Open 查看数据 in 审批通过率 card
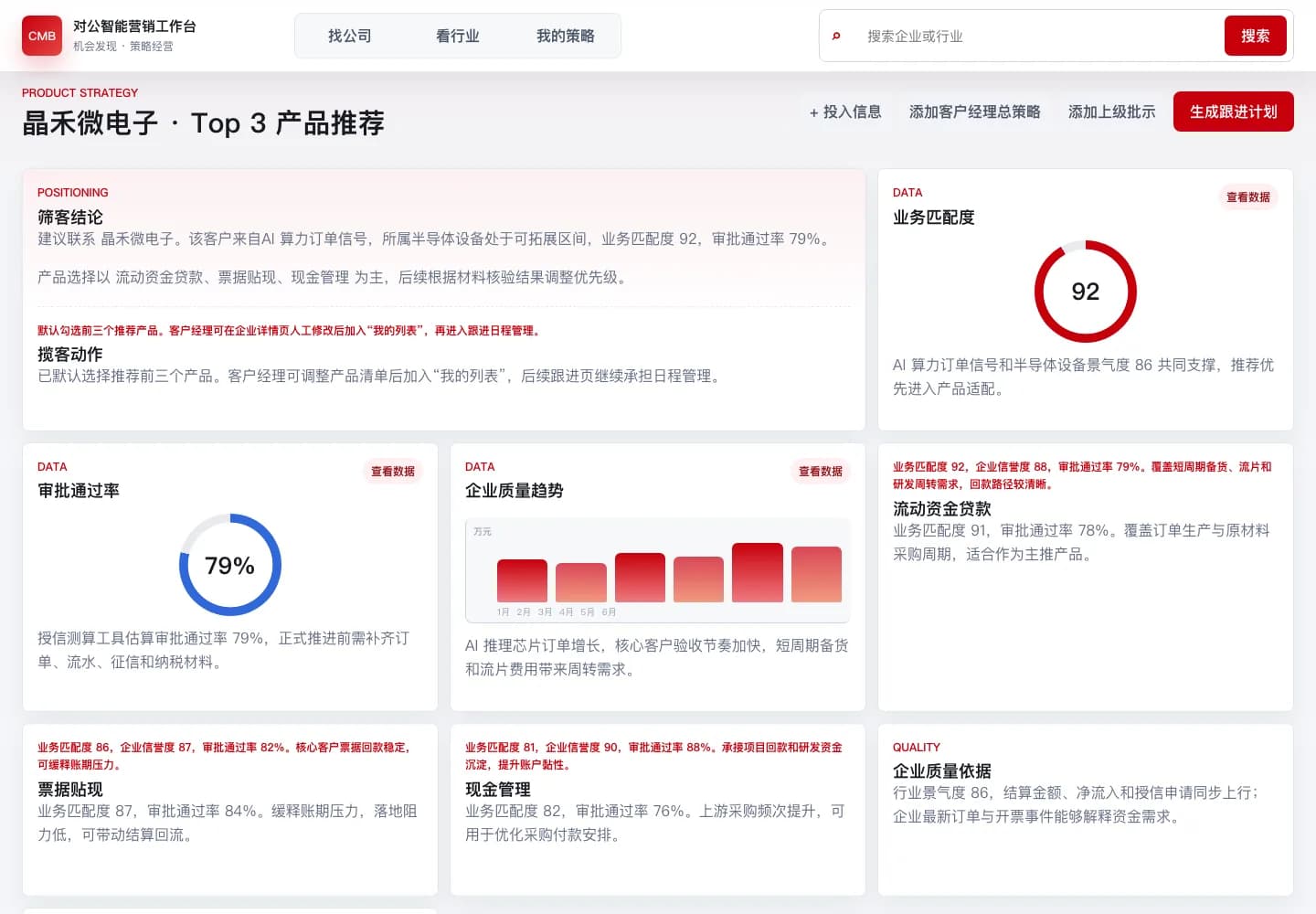The width and height of the screenshot is (1316, 914). (393, 471)
